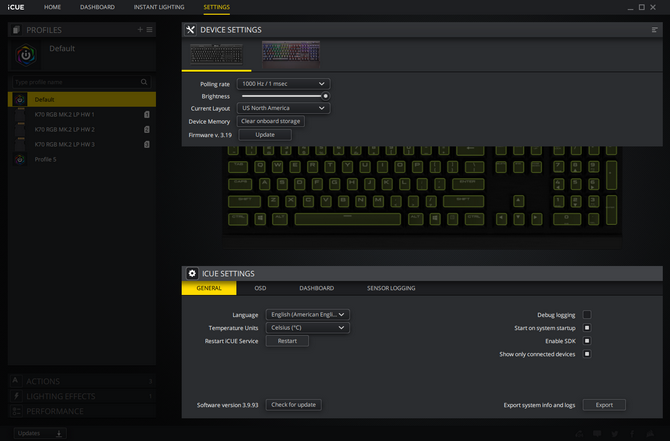Open the Current Layout dropdown
This screenshot has height=441, width=670.
tap(283, 108)
